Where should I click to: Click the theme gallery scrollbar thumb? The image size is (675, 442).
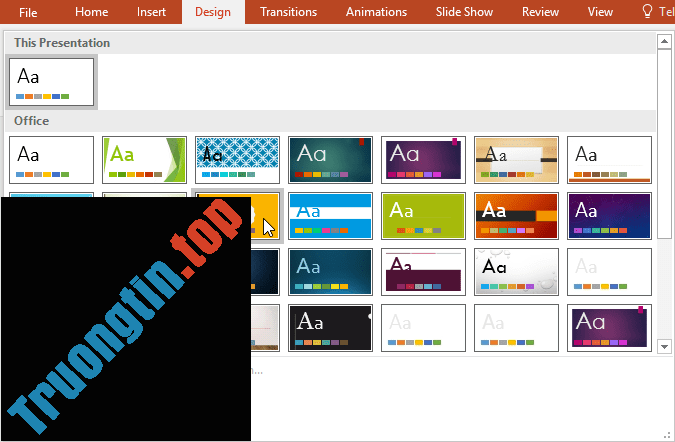[664, 143]
